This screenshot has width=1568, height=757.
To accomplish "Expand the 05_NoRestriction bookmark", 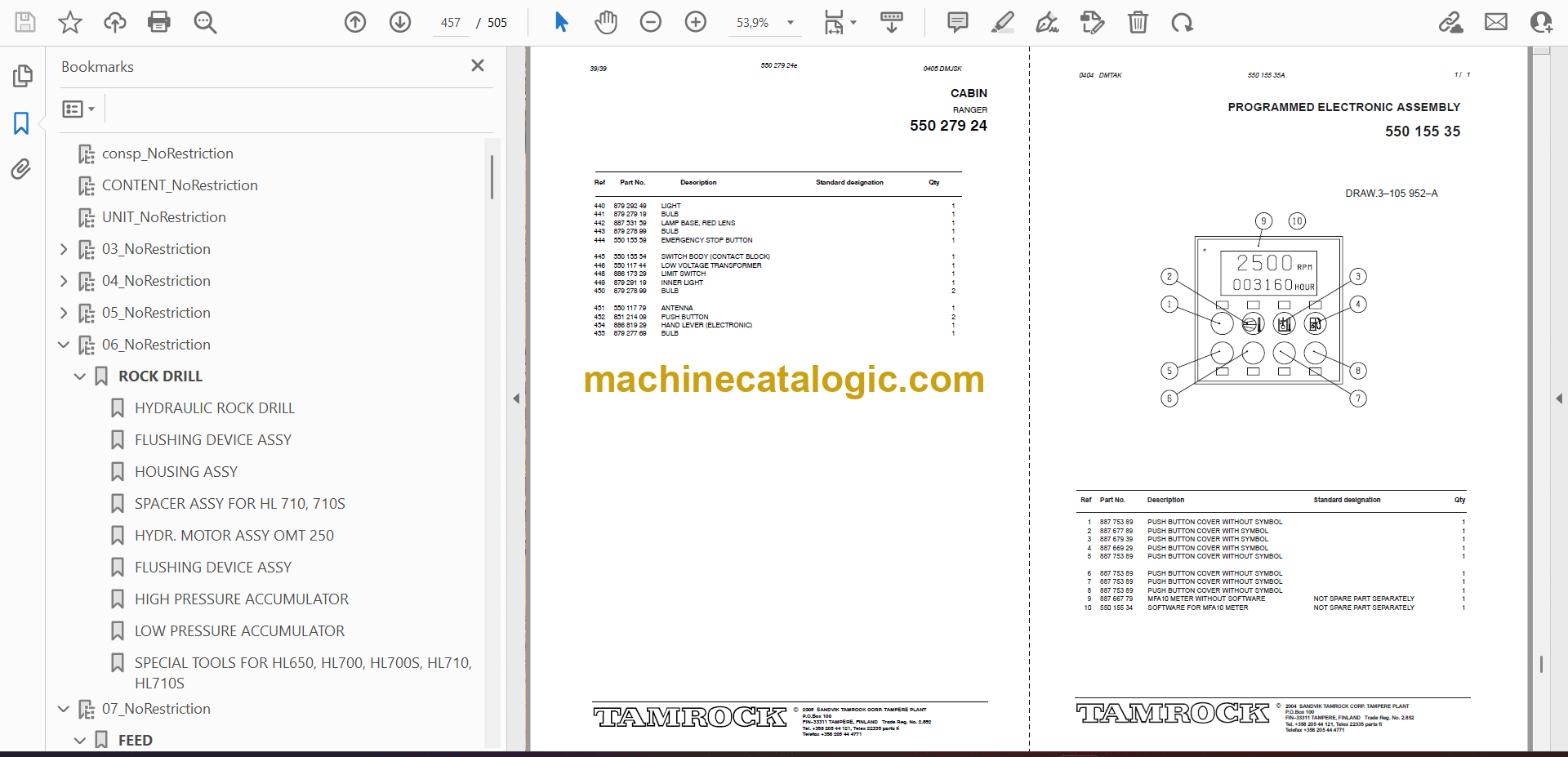I will 64,313.
